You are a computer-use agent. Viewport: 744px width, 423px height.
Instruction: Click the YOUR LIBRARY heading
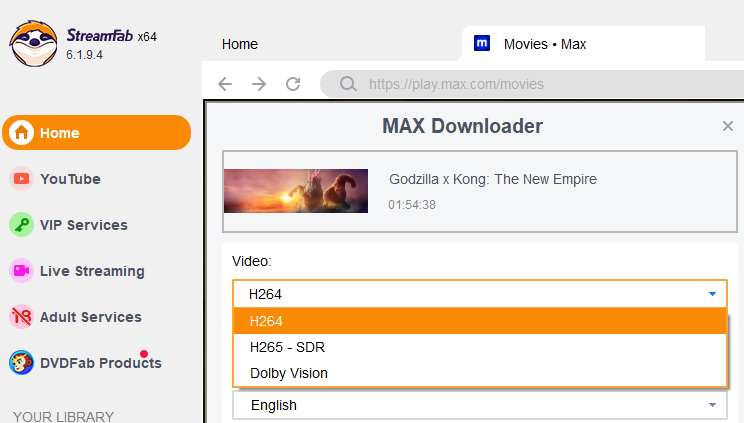(63, 416)
